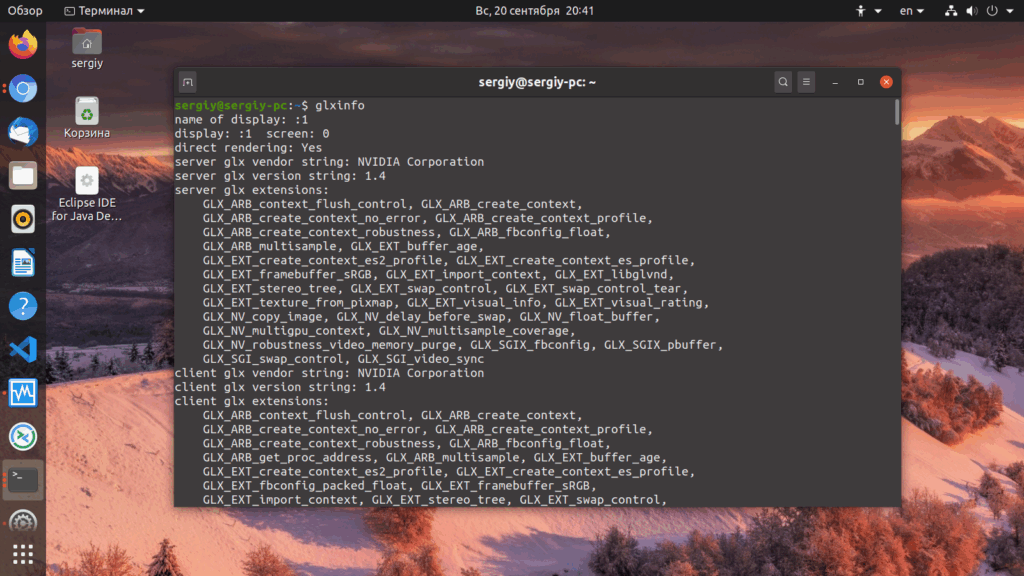Screen dimensions: 1024x576
Task: Click 'server glx vendor string' line
Action: click(x=329, y=161)
